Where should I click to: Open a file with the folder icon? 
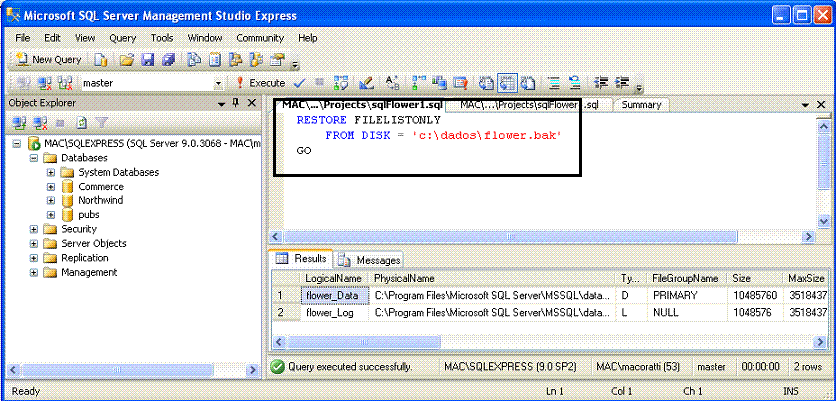tap(126, 60)
